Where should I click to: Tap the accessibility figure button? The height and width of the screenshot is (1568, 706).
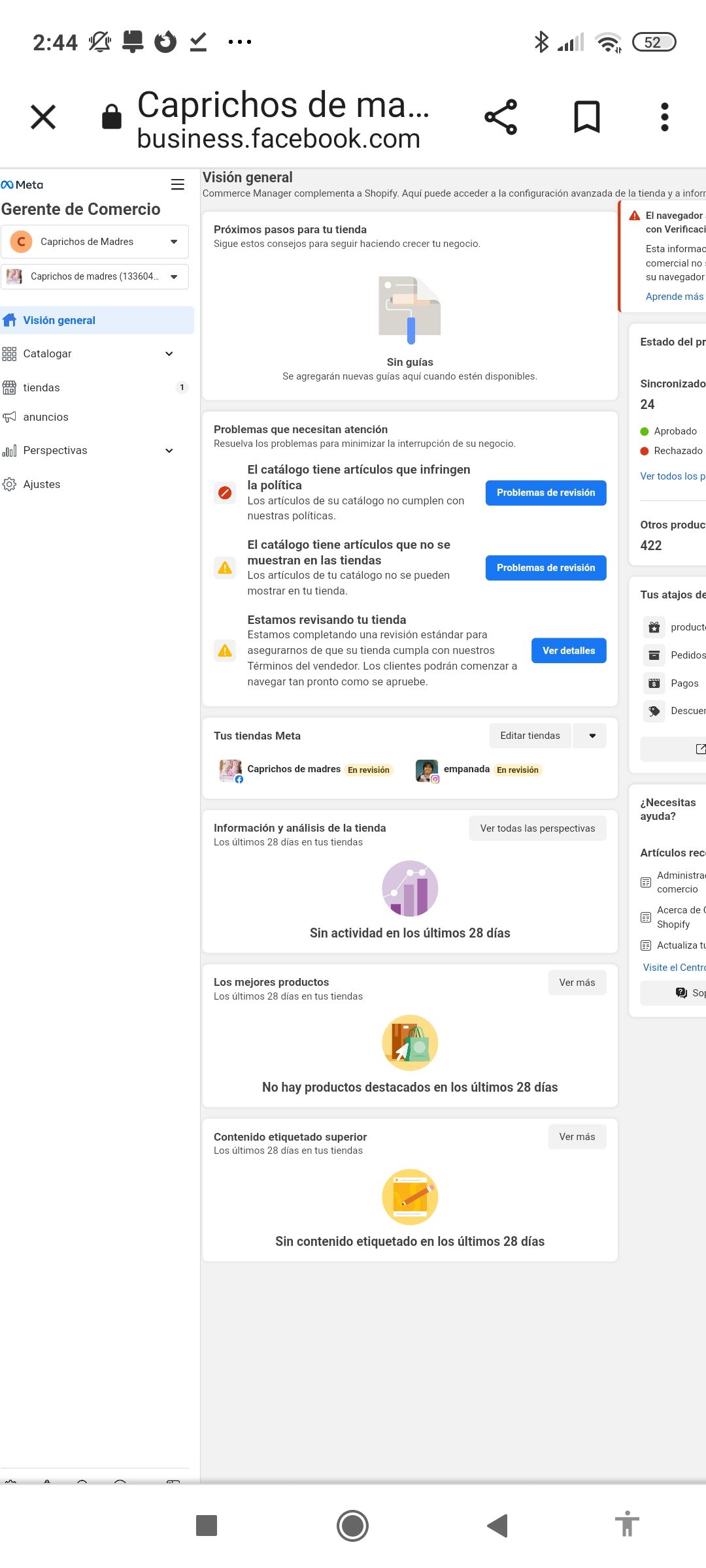tap(626, 1524)
